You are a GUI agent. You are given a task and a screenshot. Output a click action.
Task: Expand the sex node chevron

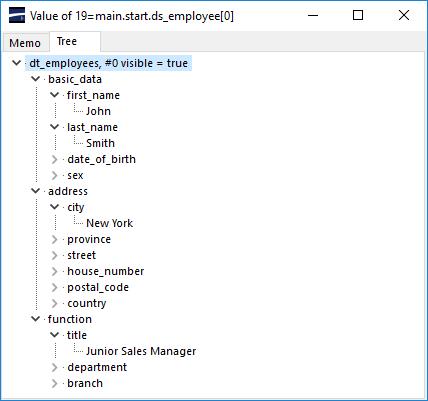click(x=55, y=175)
